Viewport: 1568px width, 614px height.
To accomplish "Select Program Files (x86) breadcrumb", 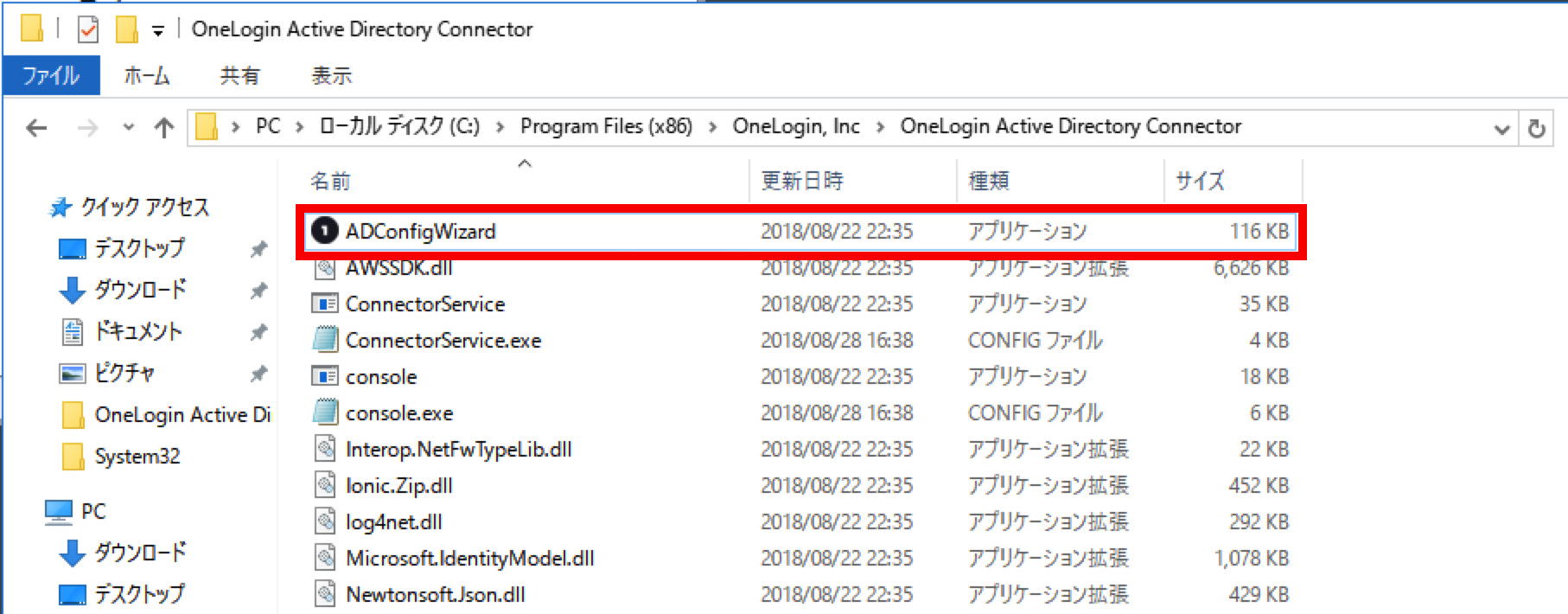I will point(606,127).
